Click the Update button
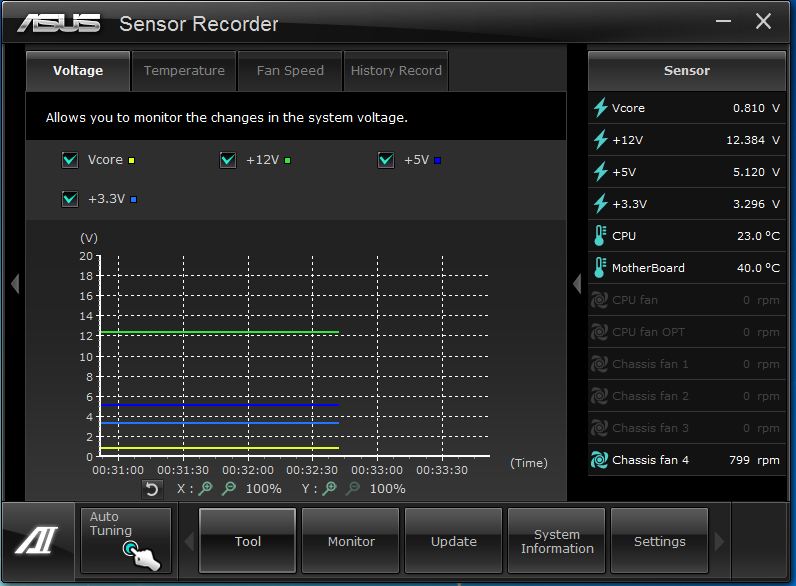Image resolution: width=796 pixels, height=586 pixels. click(454, 541)
